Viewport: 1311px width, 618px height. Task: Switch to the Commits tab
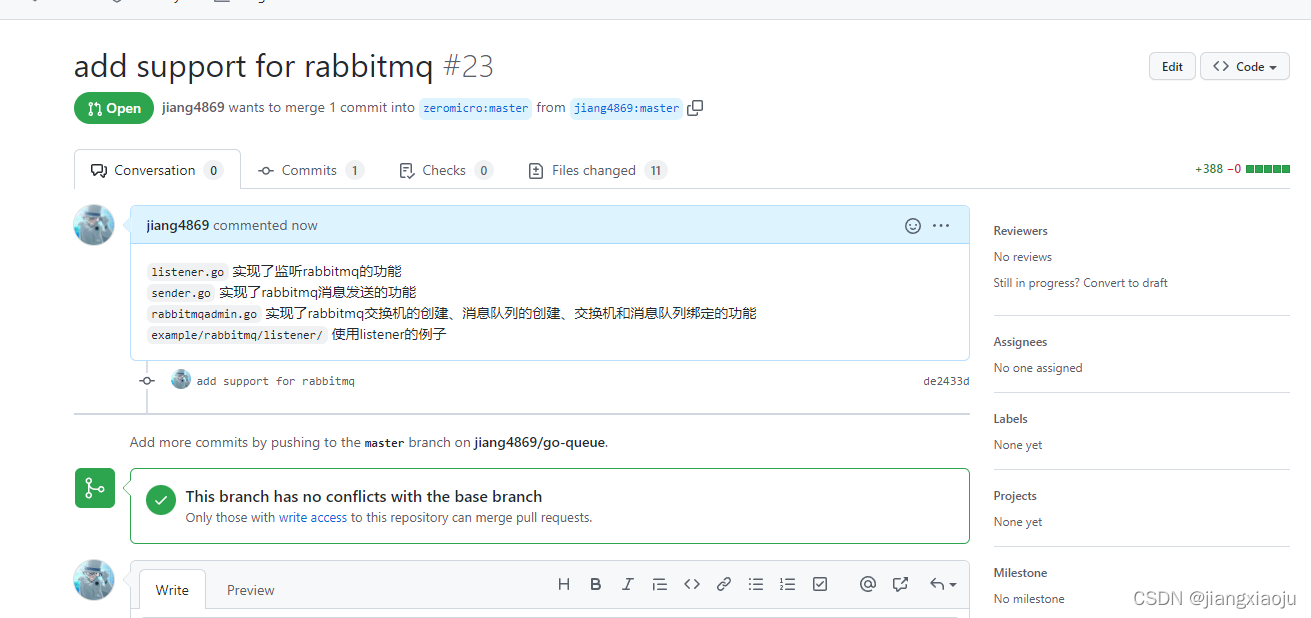pyautogui.click(x=311, y=170)
